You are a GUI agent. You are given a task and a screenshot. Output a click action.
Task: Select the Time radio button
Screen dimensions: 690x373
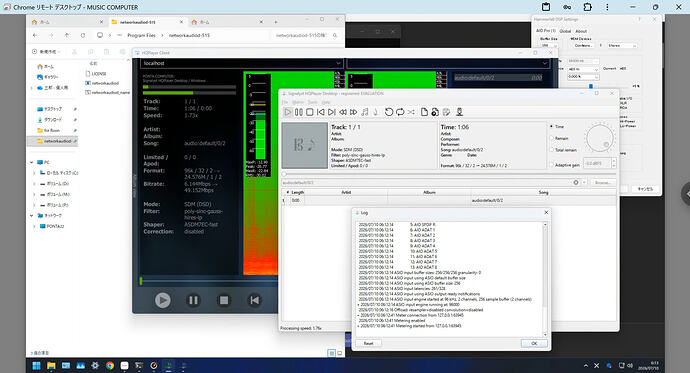coord(551,127)
